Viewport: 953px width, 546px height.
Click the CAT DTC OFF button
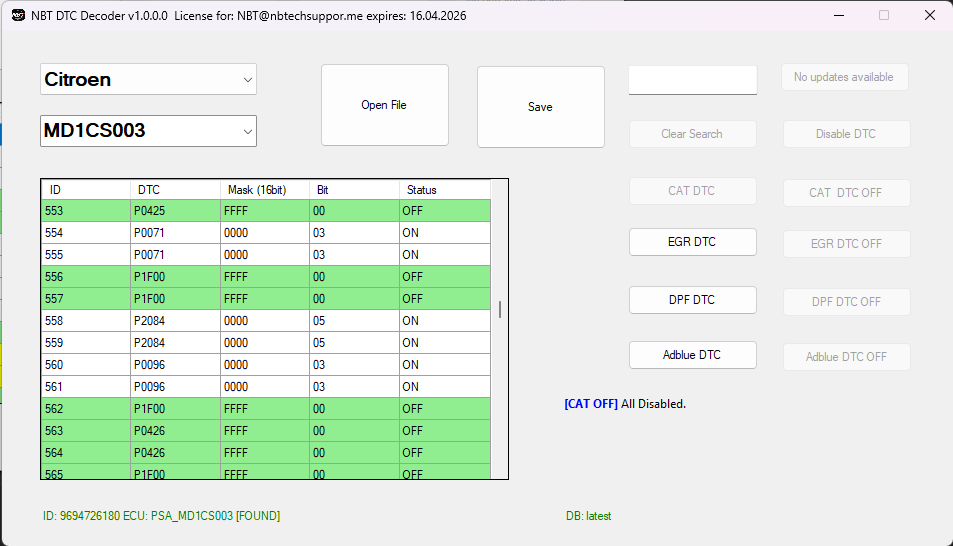(x=846, y=193)
